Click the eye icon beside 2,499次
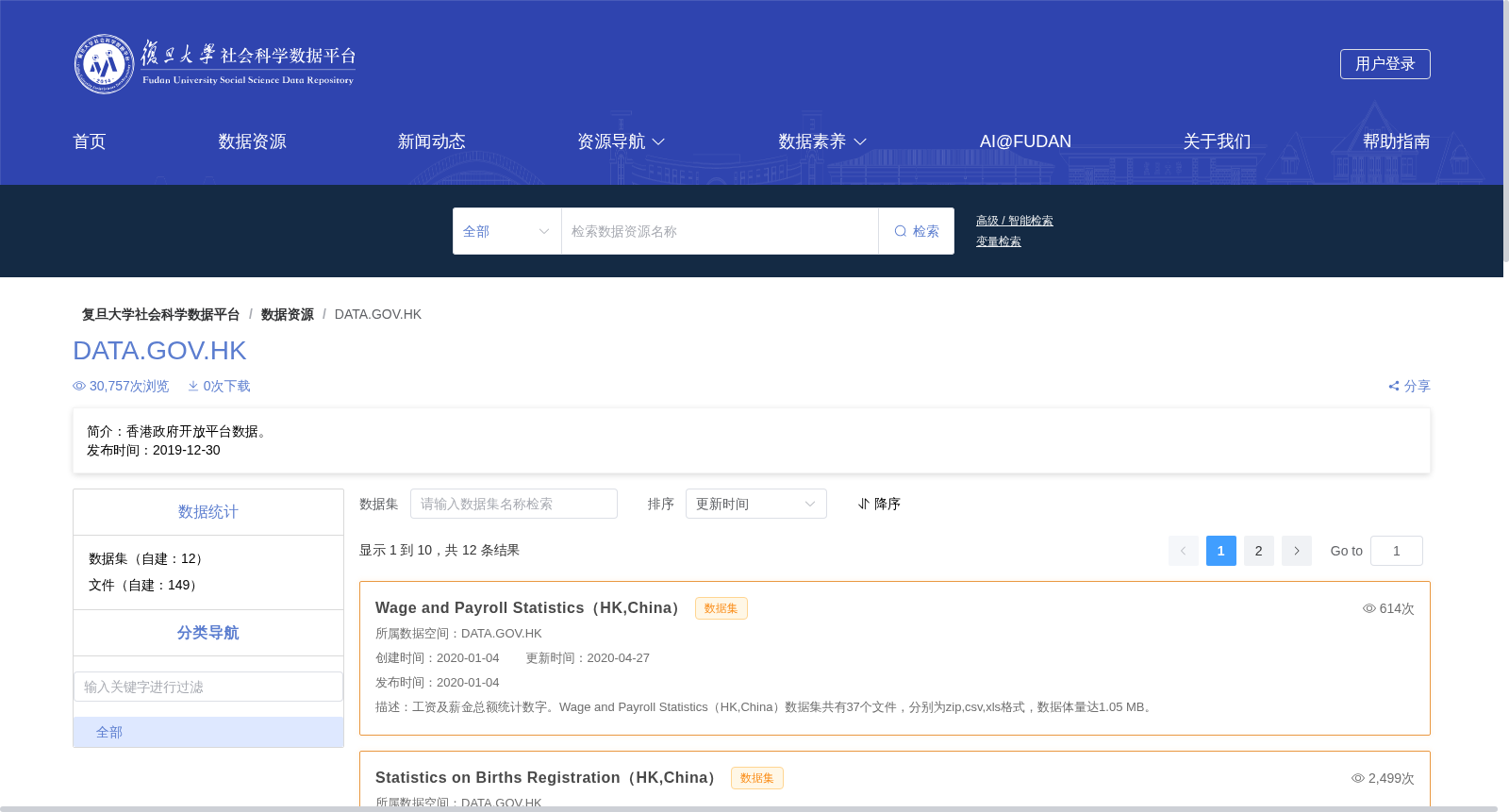This screenshot has height=812, width=1509. [1358, 778]
